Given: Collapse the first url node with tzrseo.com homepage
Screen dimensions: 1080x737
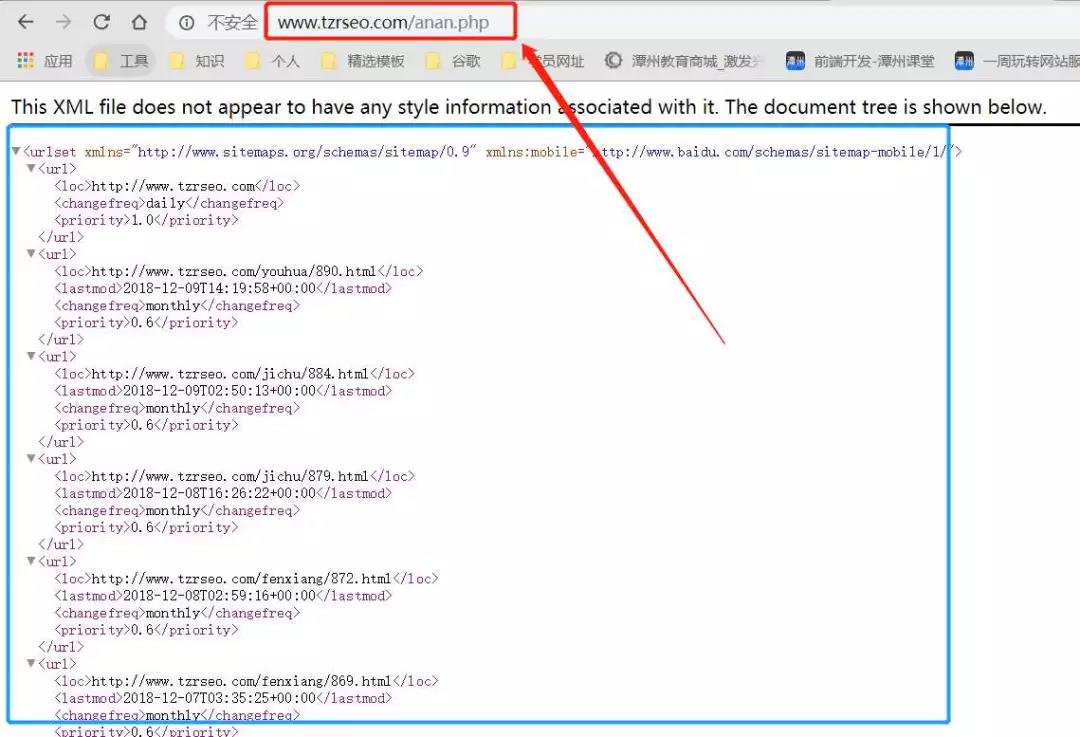Looking at the screenshot, I should (31, 169).
